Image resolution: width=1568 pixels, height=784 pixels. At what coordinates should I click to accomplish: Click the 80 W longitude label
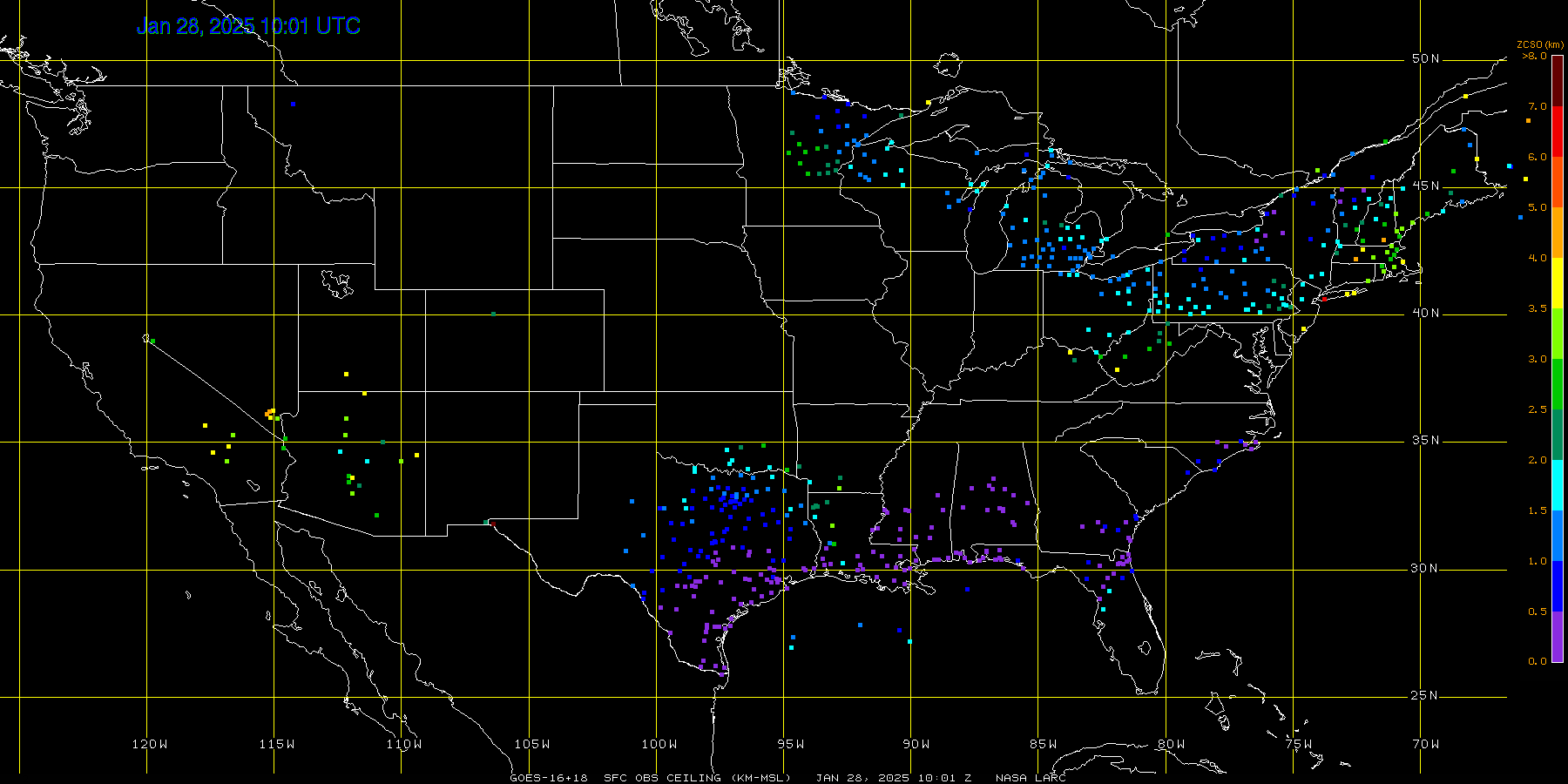[x=1172, y=744]
